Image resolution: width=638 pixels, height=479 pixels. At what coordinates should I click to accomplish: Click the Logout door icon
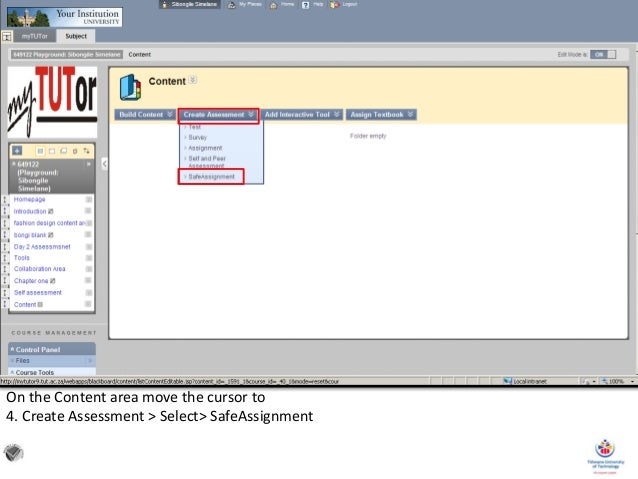tap(334, 5)
